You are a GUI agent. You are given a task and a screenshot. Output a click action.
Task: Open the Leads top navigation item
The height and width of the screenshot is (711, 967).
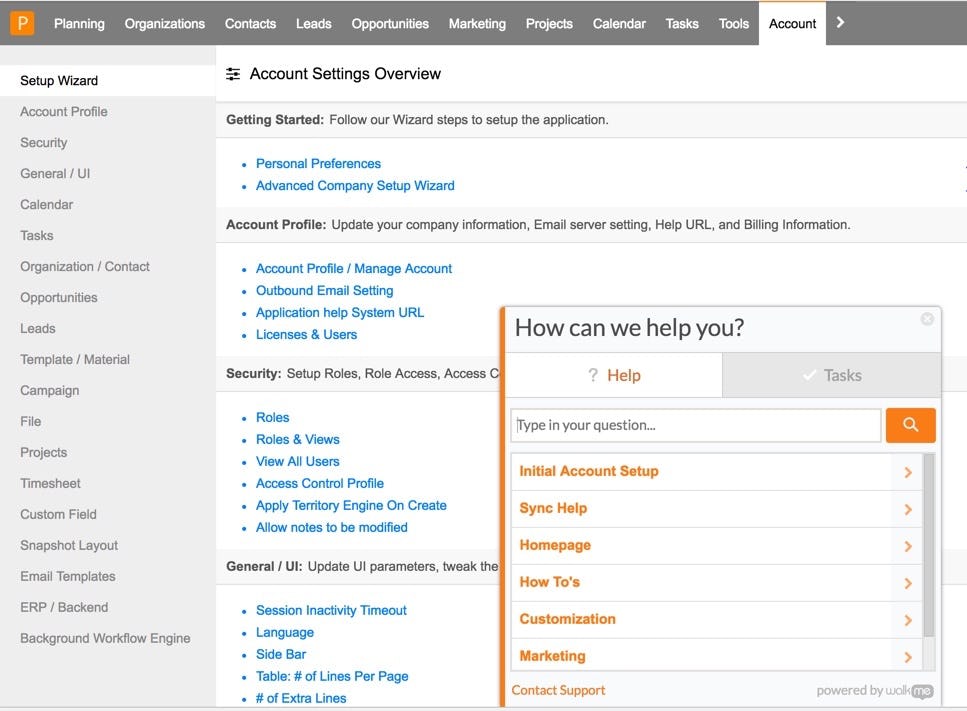tap(313, 23)
